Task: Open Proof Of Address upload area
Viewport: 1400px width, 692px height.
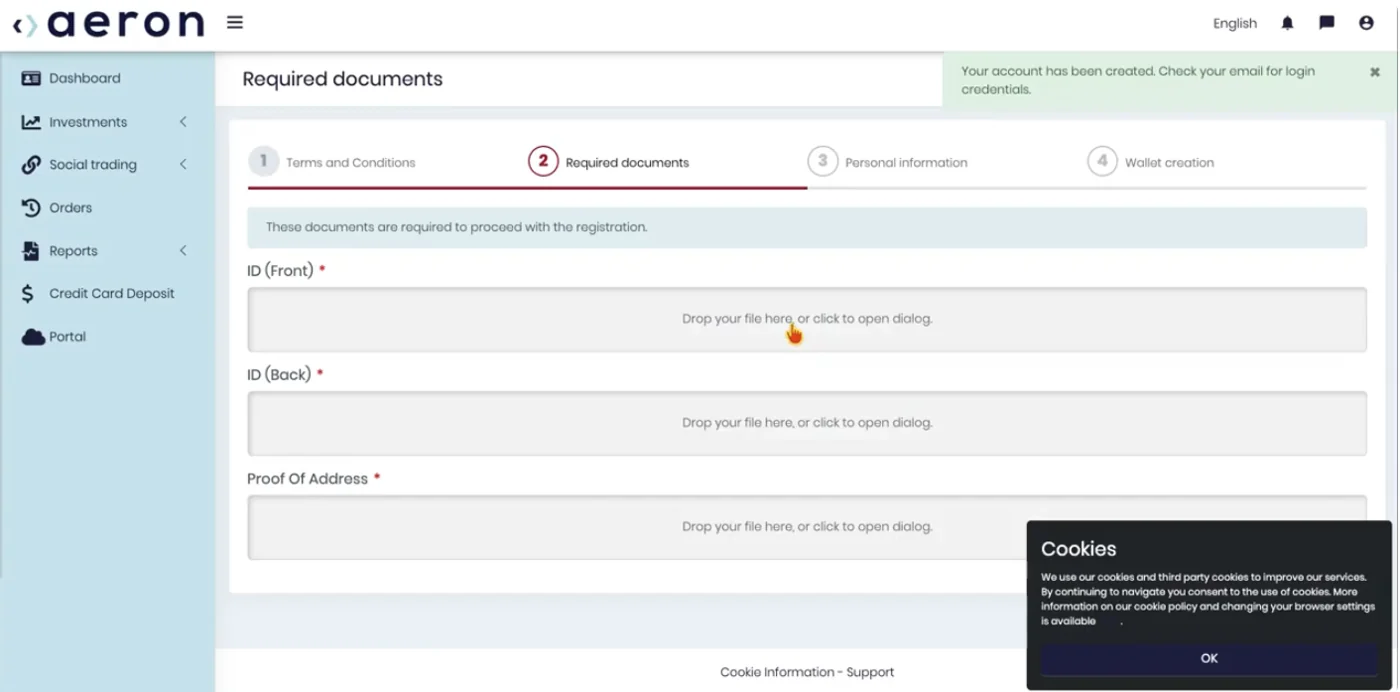Action: 807,527
